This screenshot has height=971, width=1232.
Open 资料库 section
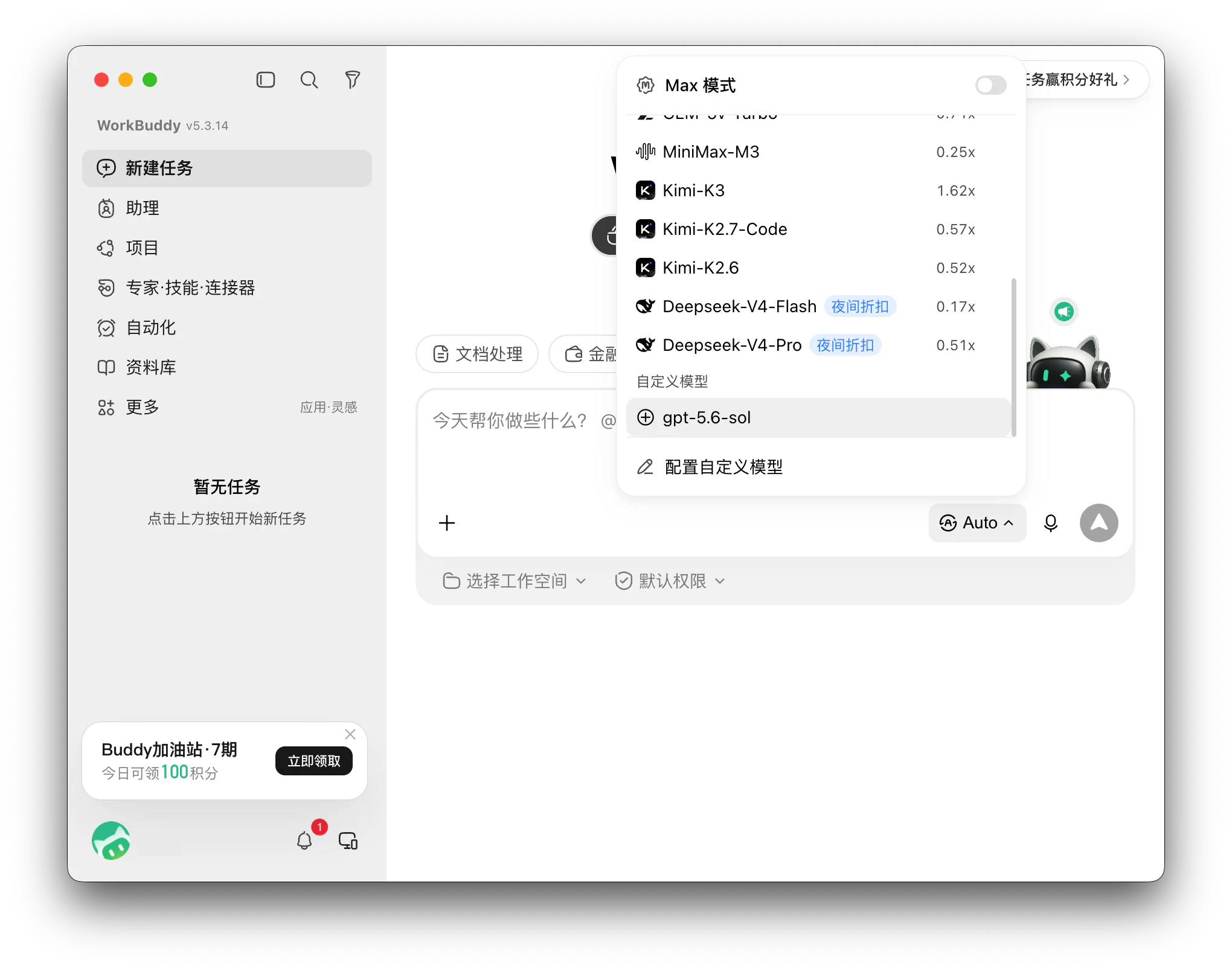click(227, 367)
